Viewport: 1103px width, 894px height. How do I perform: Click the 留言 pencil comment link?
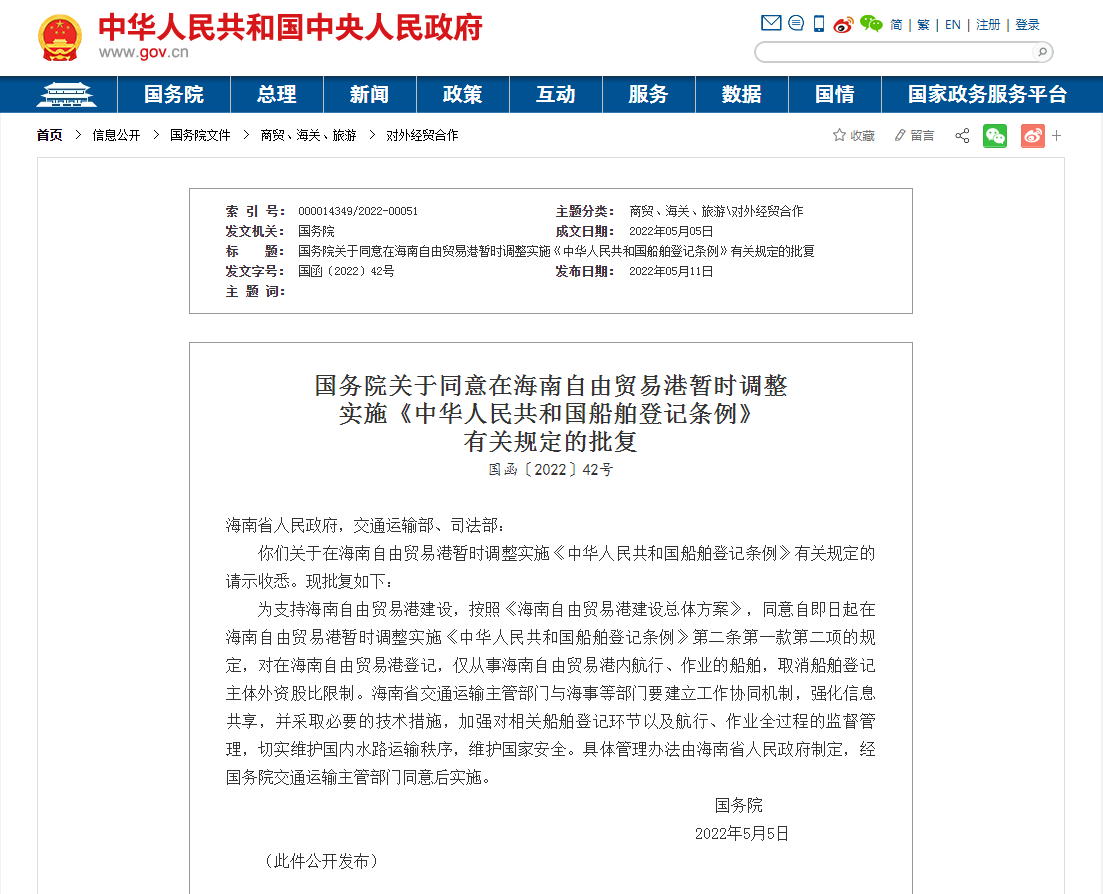click(914, 135)
